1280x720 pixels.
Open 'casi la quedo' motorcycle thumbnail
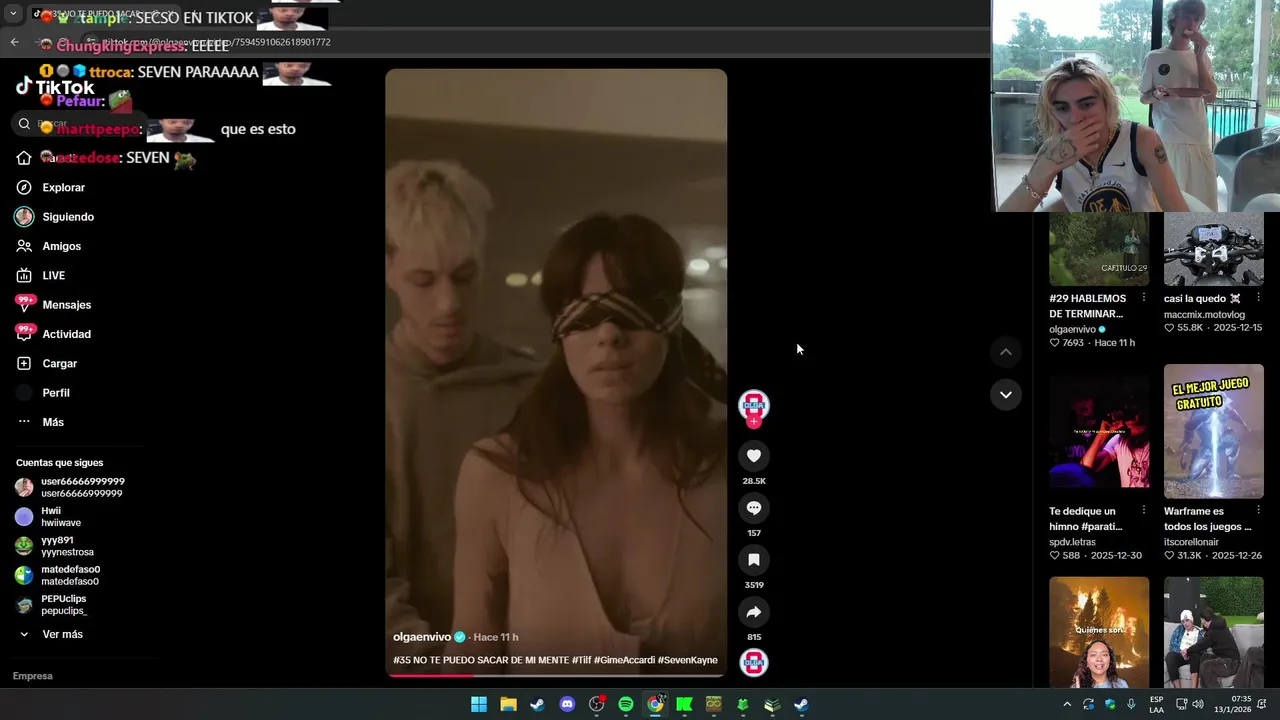[1214, 249]
